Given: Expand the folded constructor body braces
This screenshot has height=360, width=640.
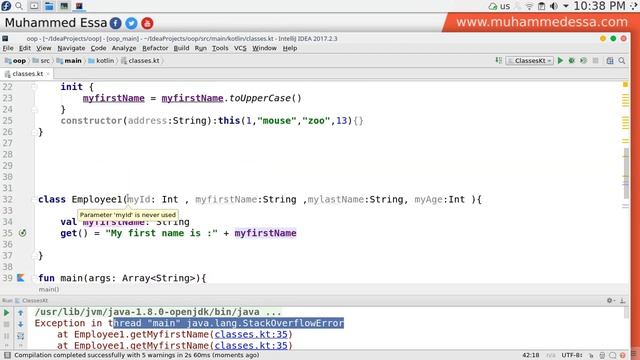Looking at the screenshot, I should [358, 121].
